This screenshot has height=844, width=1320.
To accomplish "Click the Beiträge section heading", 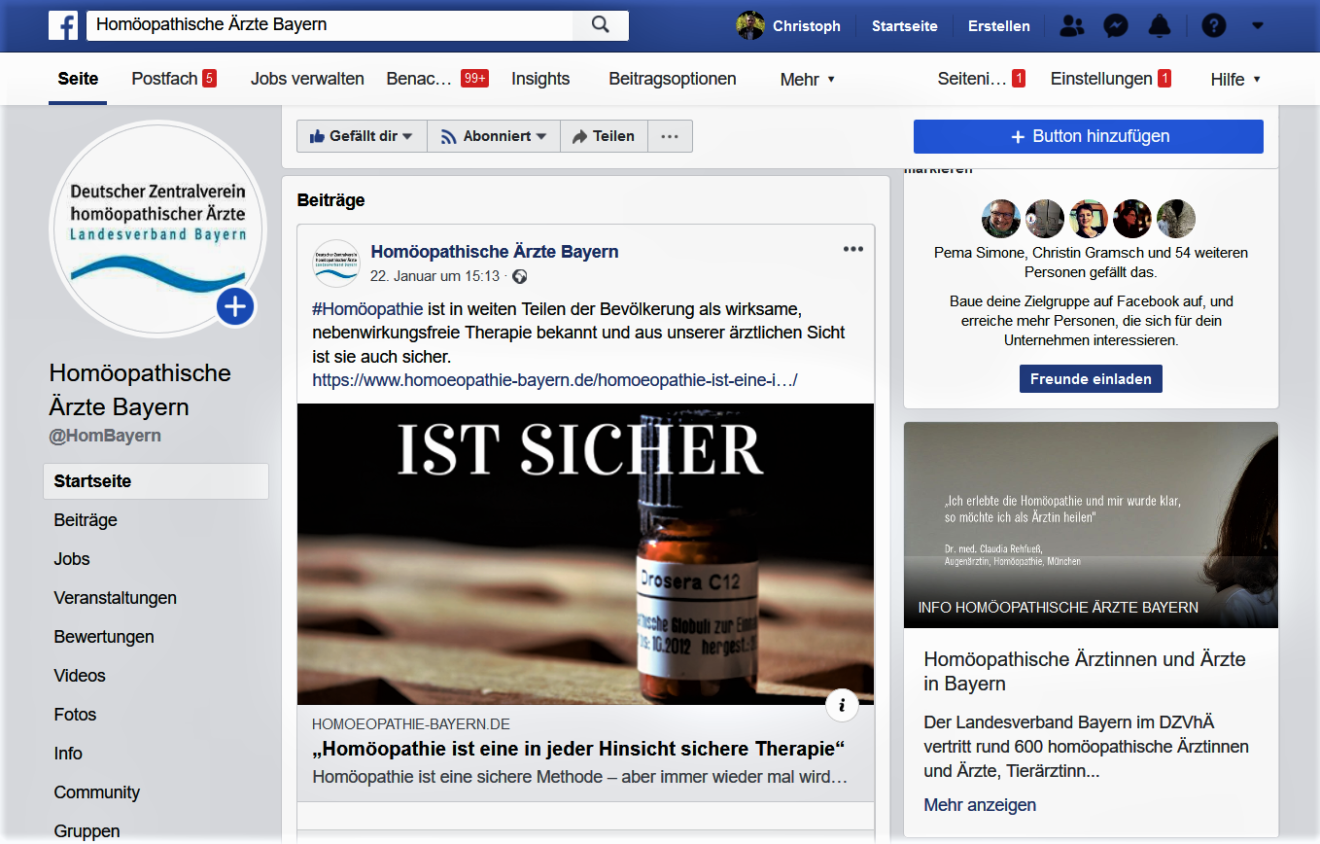I will (331, 200).
